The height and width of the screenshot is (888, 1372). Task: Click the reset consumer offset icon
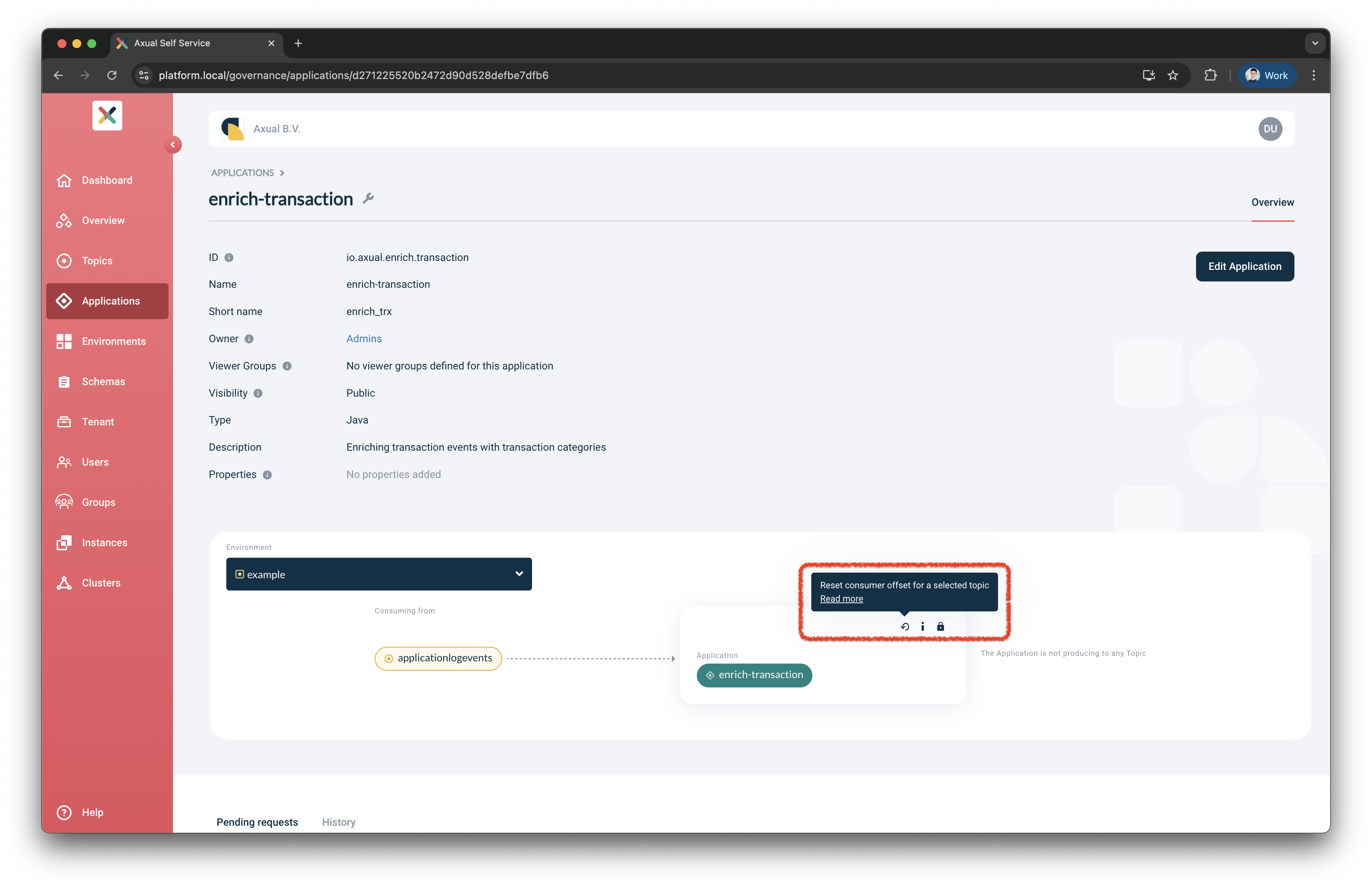coord(904,626)
